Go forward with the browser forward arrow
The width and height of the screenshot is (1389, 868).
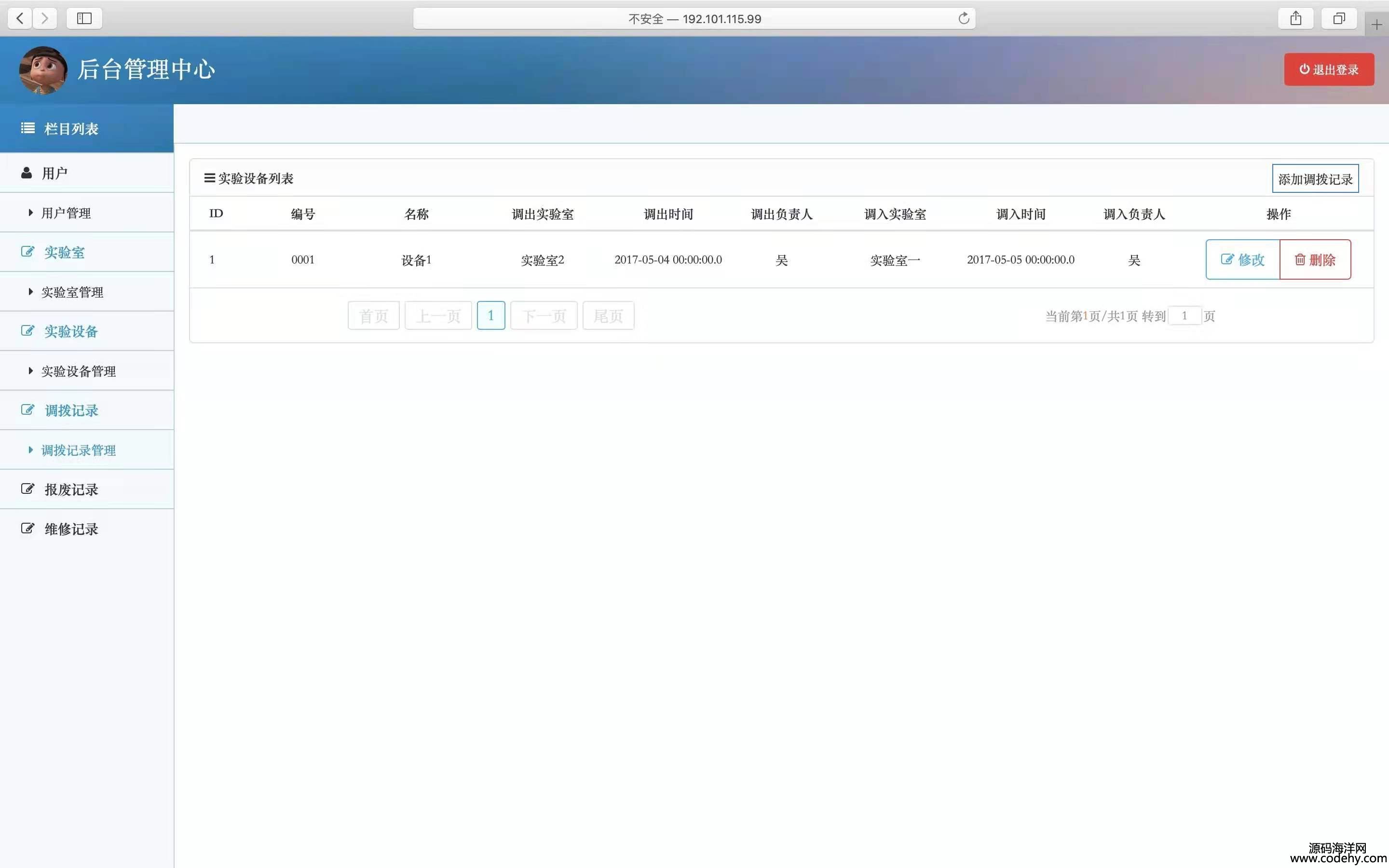point(45,18)
